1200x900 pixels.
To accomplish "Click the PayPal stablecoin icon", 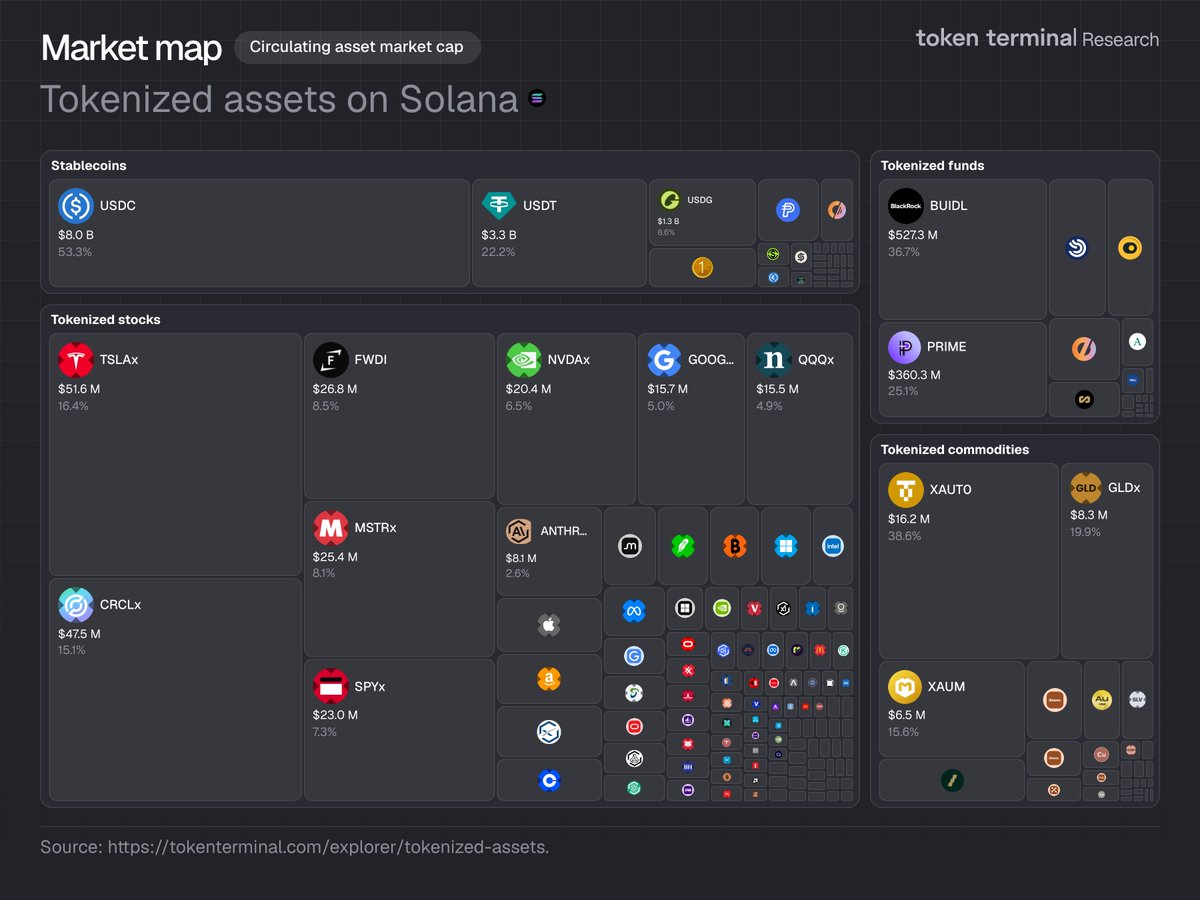I will pos(788,211).
